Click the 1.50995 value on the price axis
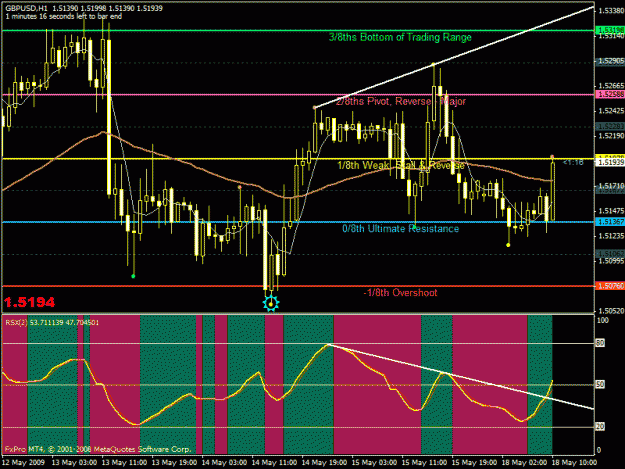The height and width of the screenshot is (469, 625). [611, 261]
